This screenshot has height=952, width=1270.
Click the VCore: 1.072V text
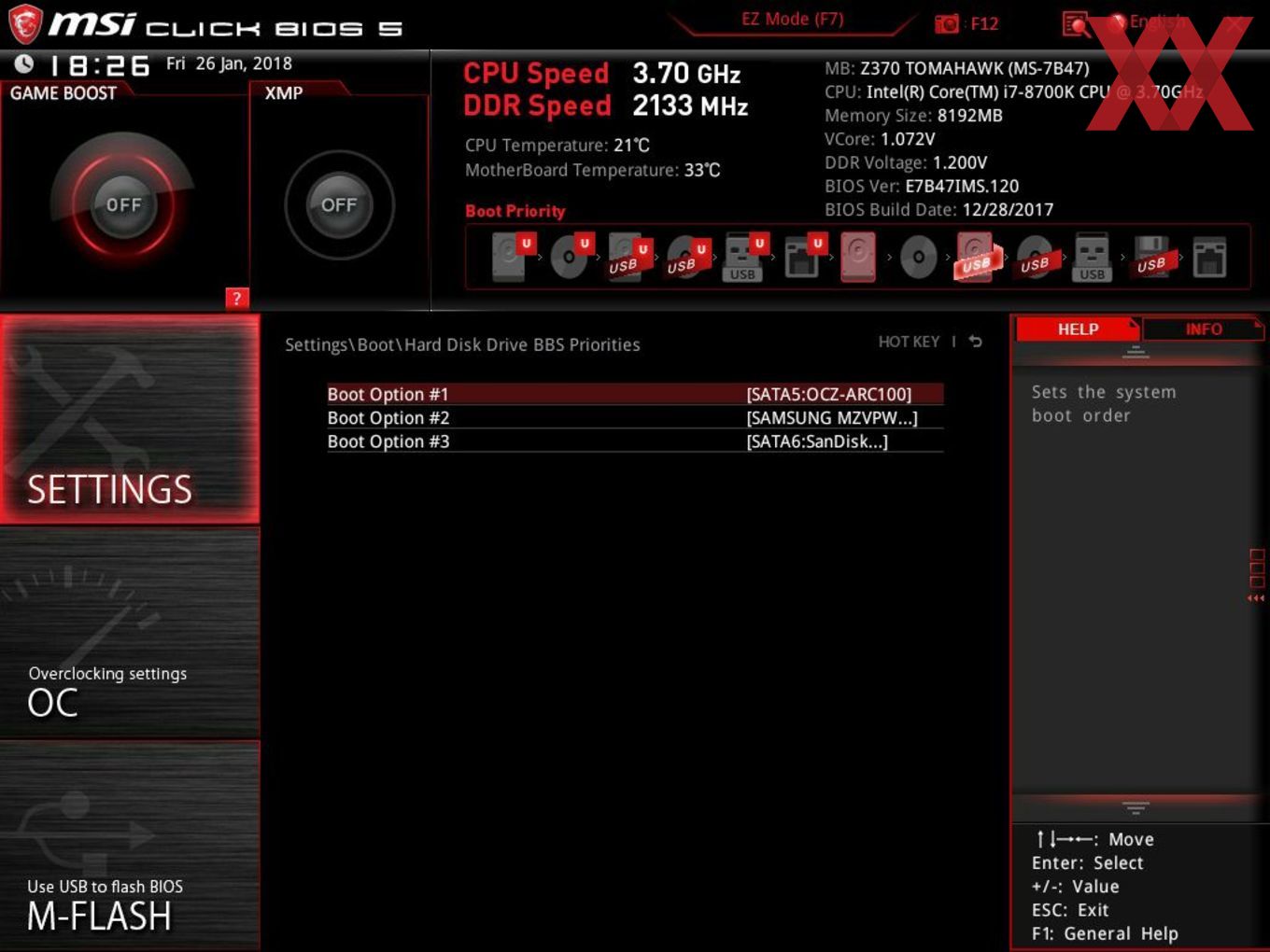880,139
